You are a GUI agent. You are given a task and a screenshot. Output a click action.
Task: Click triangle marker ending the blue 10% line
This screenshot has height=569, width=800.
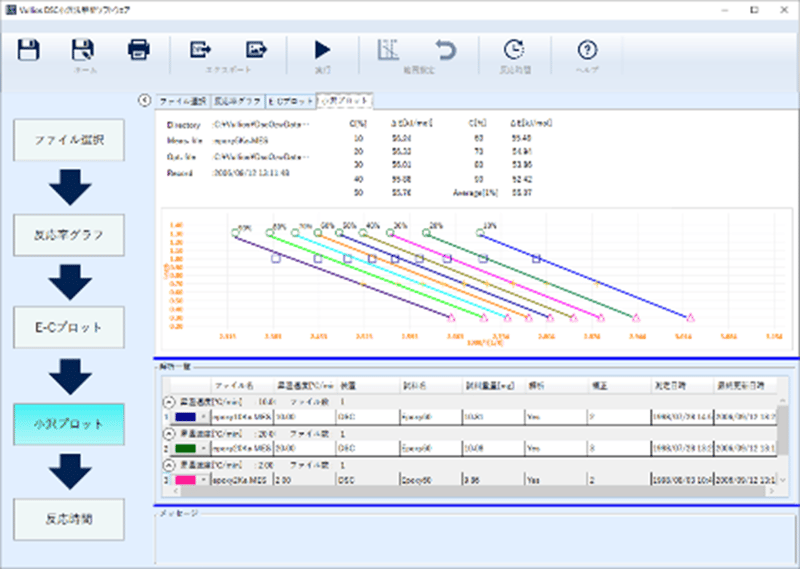(x=690, y=317)
